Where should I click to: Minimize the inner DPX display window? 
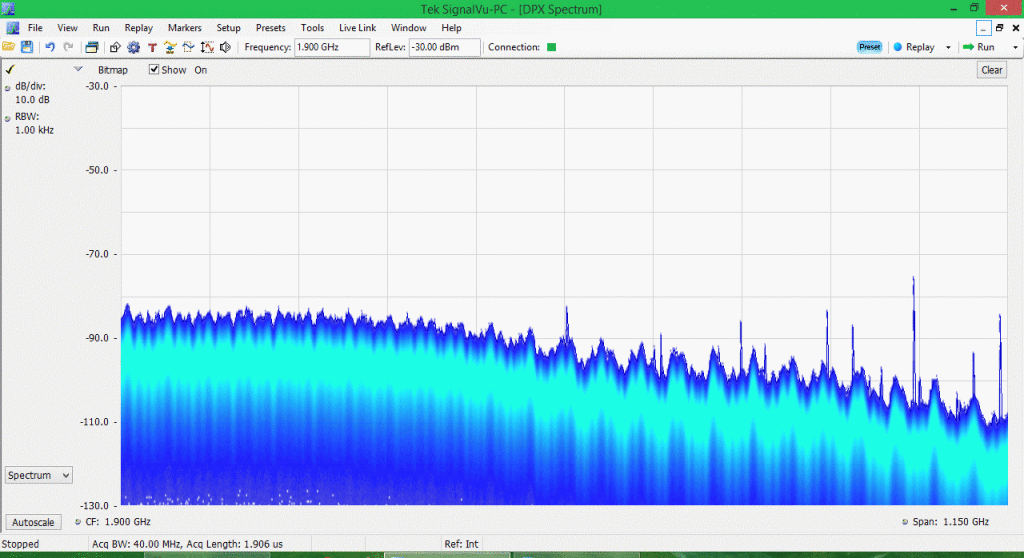(x=983, y=28)
